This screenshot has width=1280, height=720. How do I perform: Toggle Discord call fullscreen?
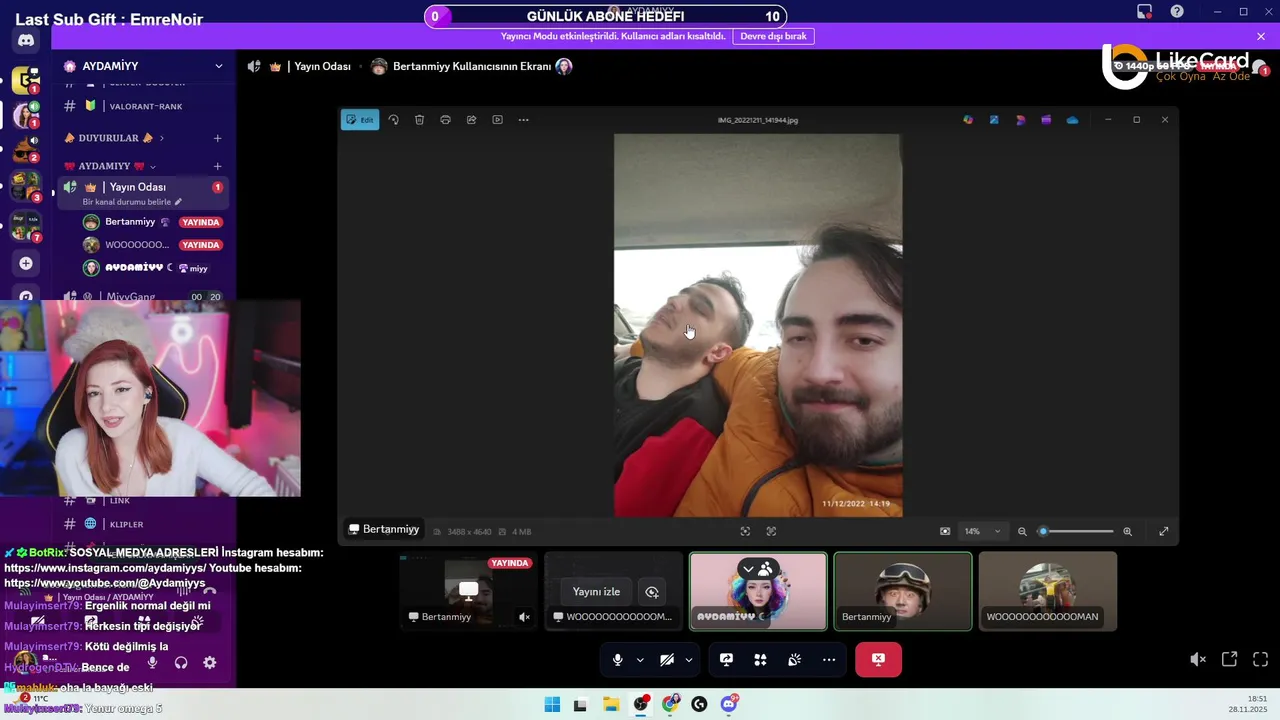pos(1261,660)
